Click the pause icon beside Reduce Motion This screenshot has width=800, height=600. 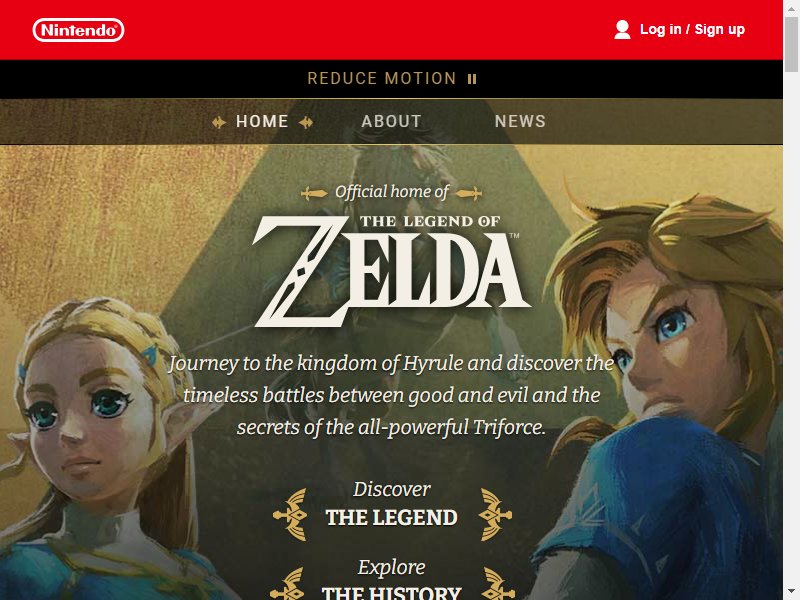point(472,79)
